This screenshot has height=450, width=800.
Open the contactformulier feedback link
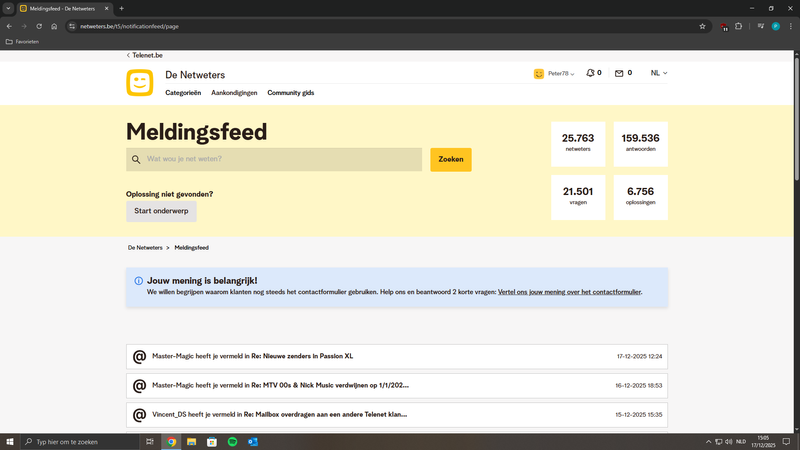coord(569,292)
